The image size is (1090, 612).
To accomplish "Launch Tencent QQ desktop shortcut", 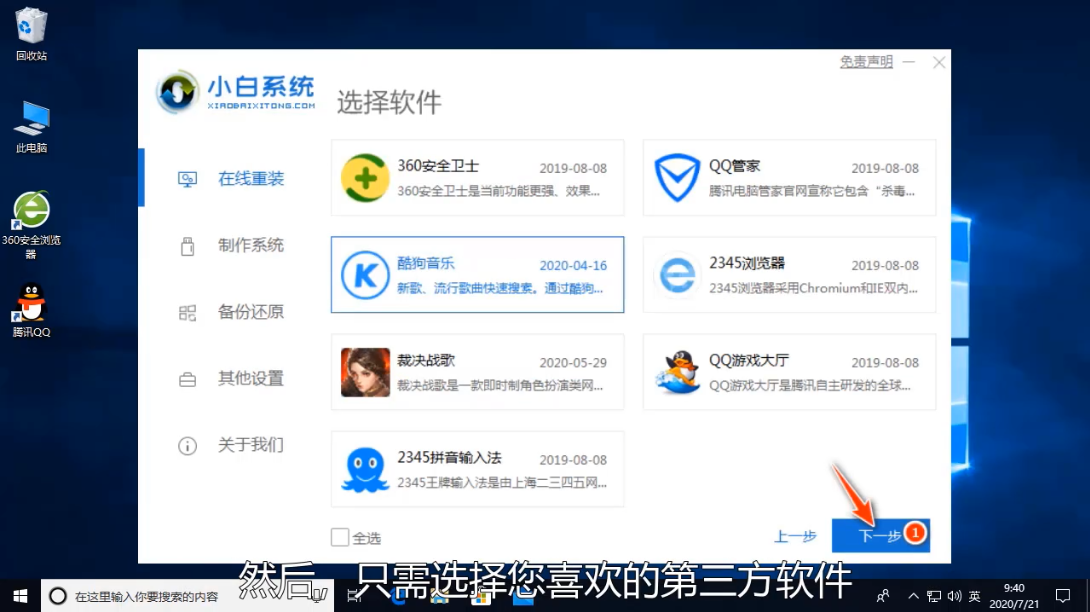I will click(31, 310).
